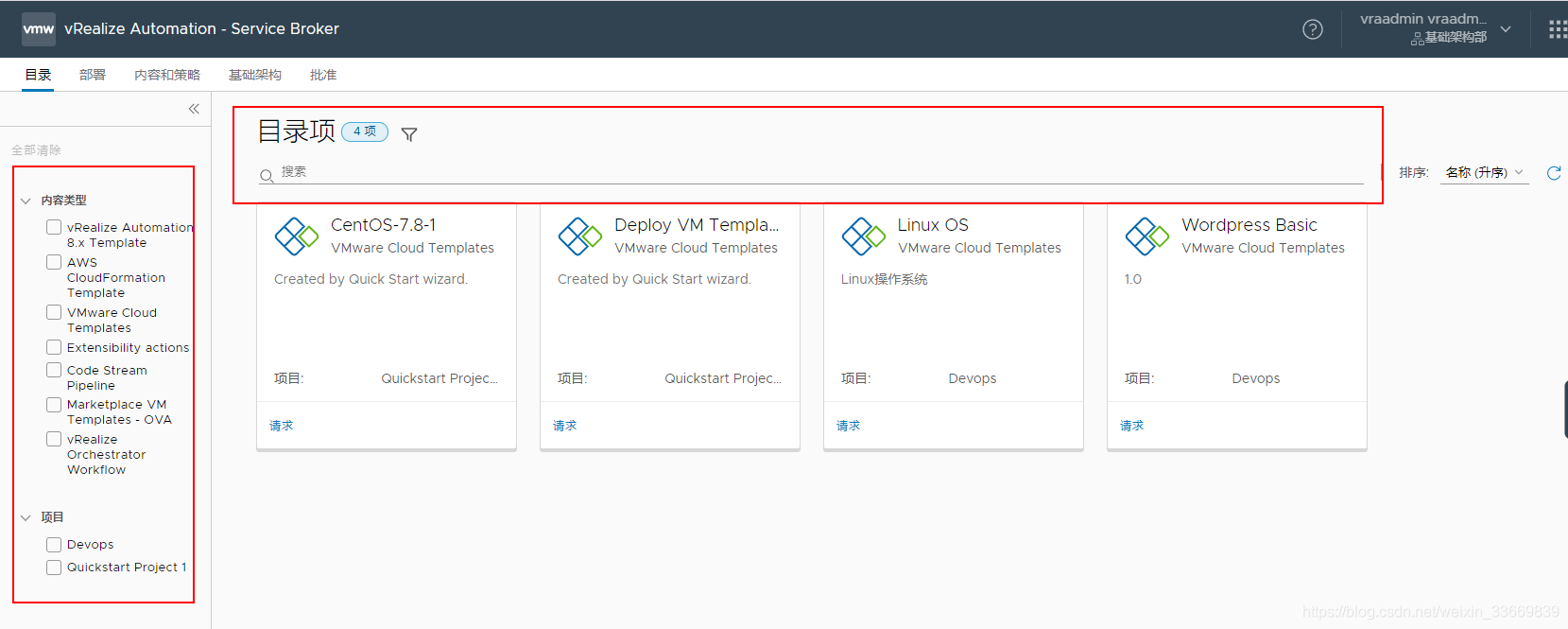Open the 名称 (升序) sort dropdown
Image resolution: width=1568 pixels, height=629 pixels.
[x=1484, y=172]
